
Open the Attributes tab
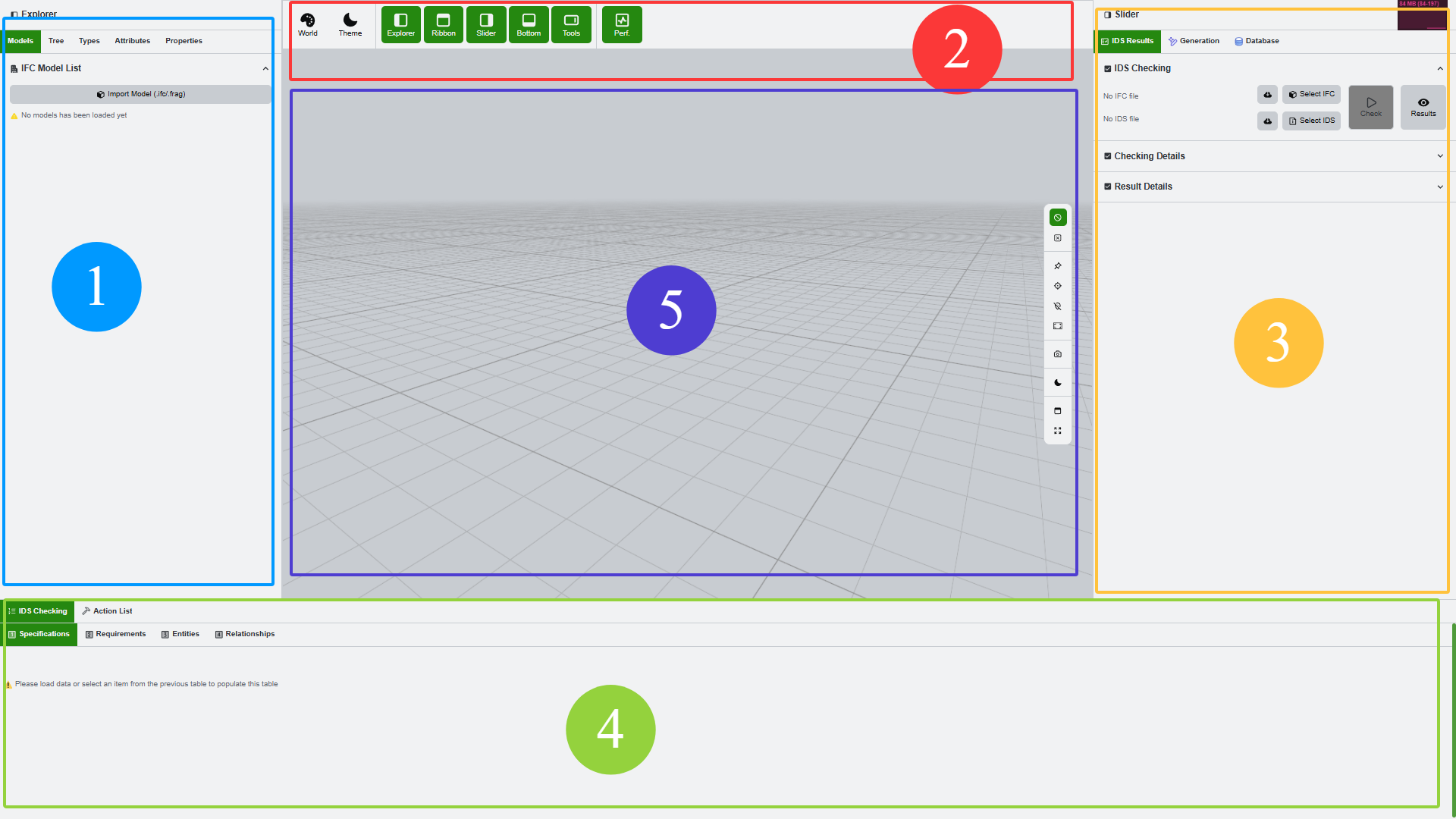[133, 41]
